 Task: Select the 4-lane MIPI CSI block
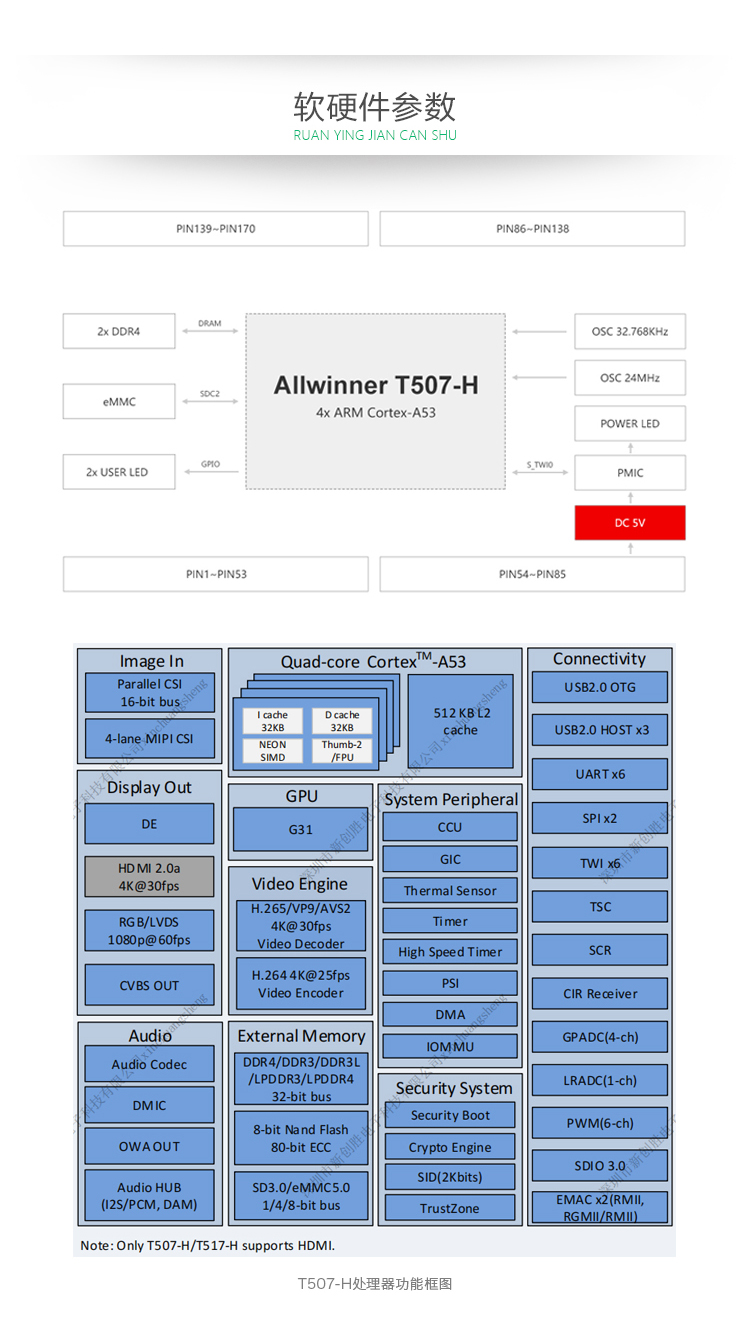[x=149, y=739]
